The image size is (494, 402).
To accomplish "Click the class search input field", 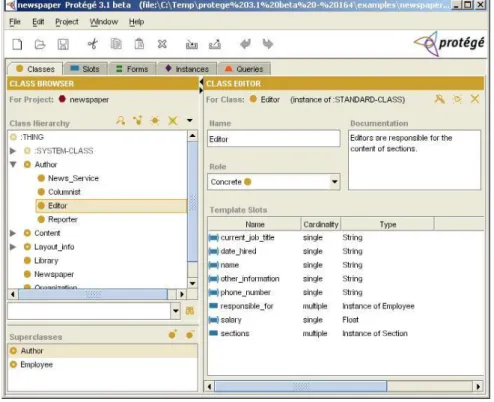I will (89, 311).
